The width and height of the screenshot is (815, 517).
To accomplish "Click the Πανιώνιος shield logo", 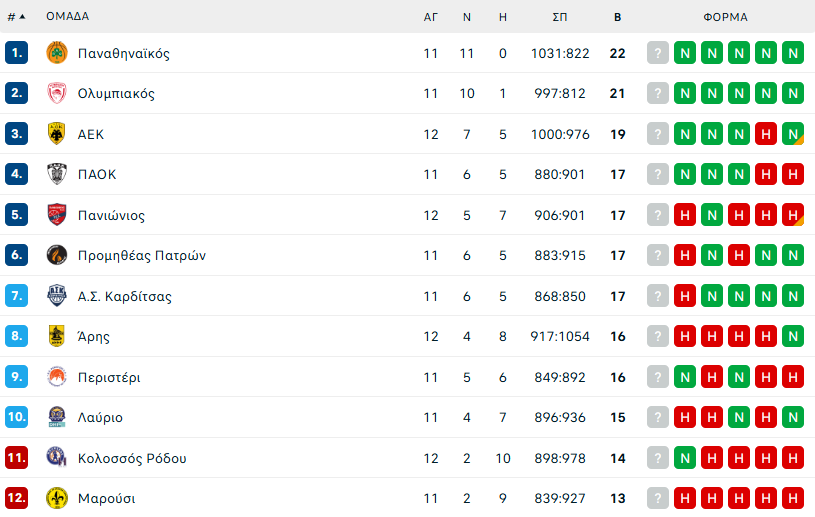I will click(57, 215).
